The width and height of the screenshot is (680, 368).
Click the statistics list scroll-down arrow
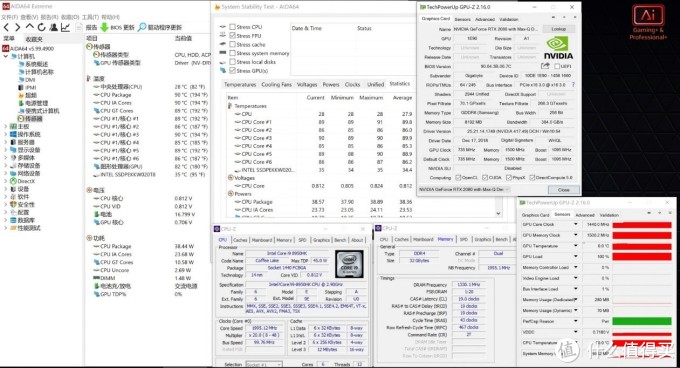click(498, 213)
